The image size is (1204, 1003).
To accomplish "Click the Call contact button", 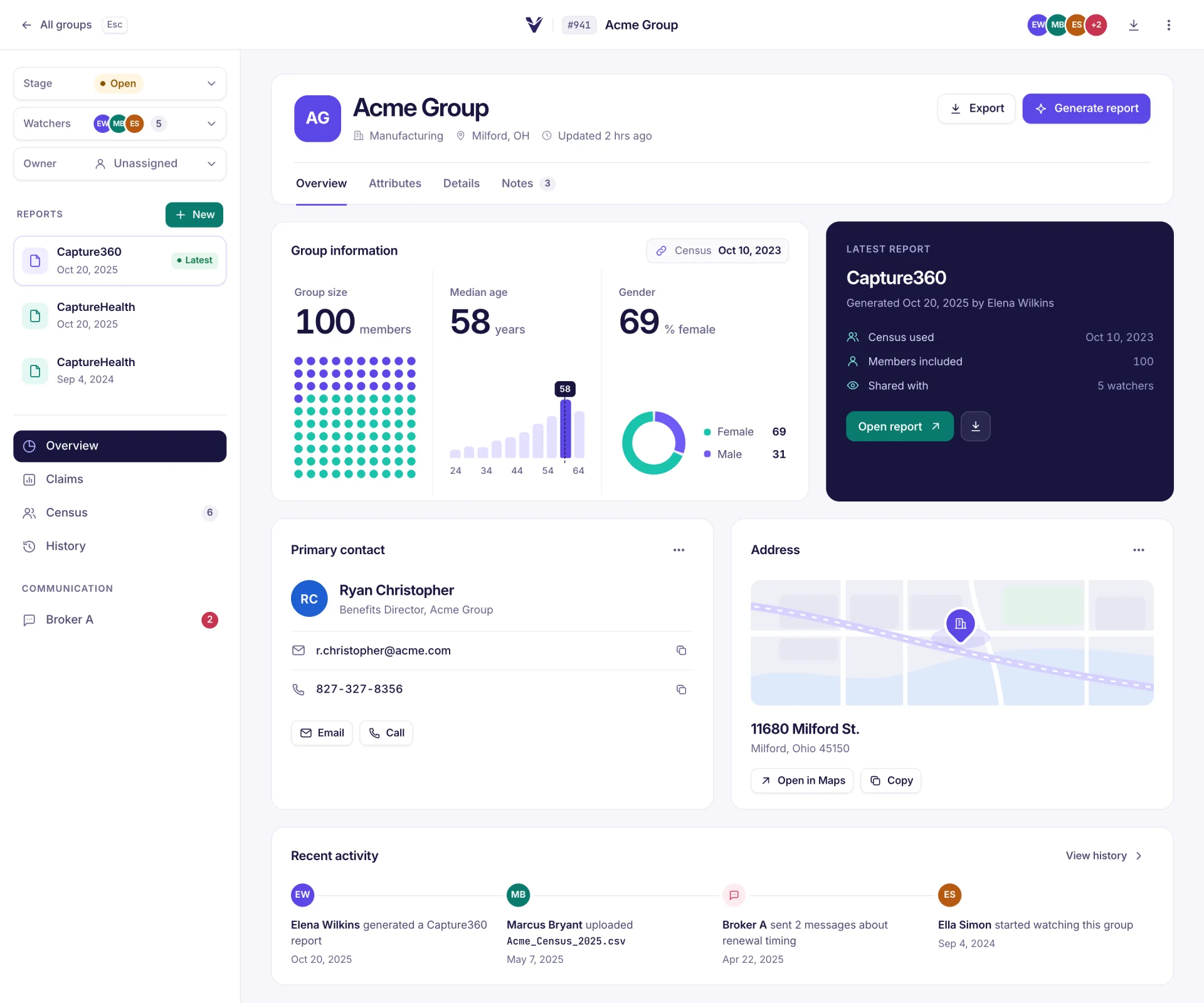I will [x=386, y=733].
